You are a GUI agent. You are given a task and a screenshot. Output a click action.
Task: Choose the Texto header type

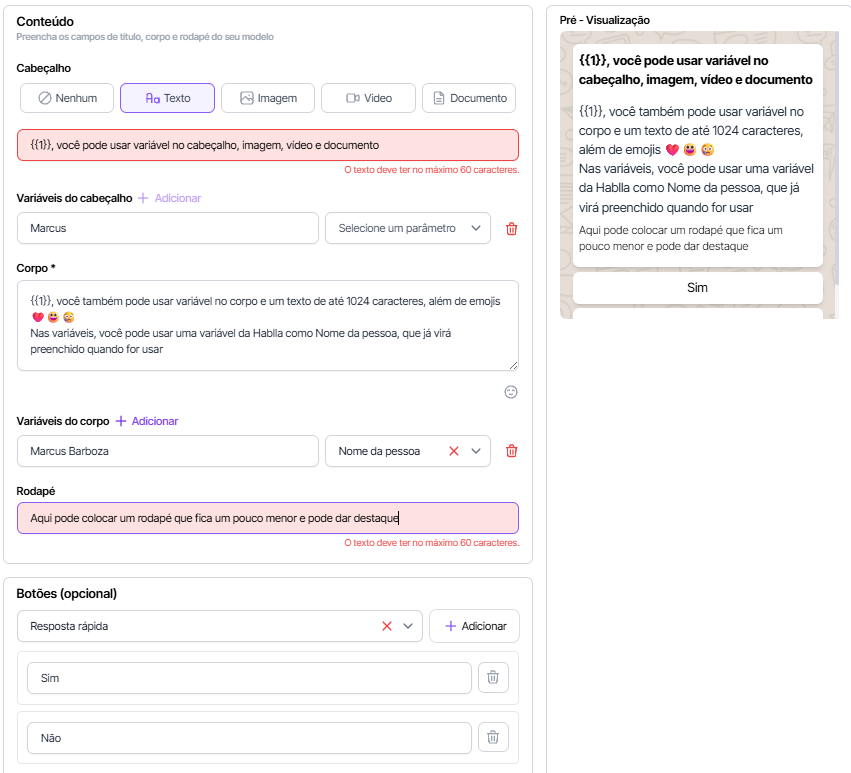pyautogui.click(x=167, y=98)
